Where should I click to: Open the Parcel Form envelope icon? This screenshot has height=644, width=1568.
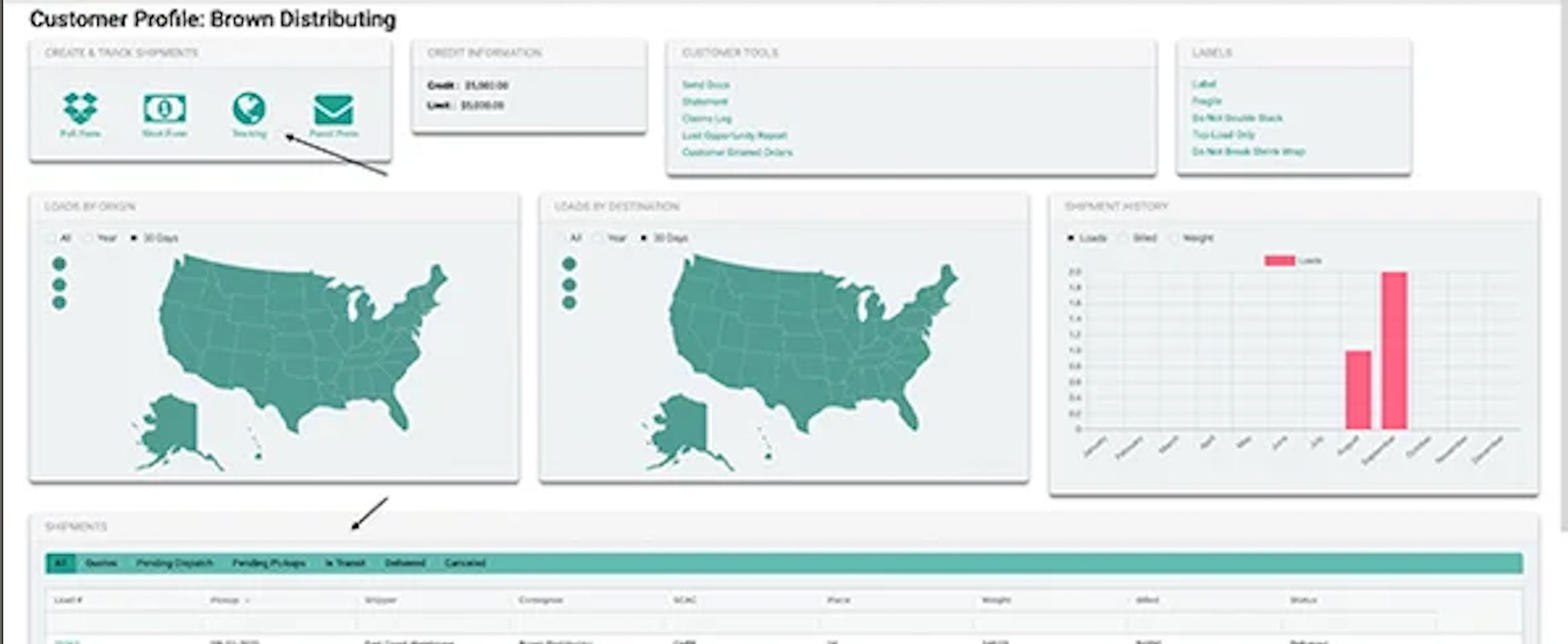333,110
